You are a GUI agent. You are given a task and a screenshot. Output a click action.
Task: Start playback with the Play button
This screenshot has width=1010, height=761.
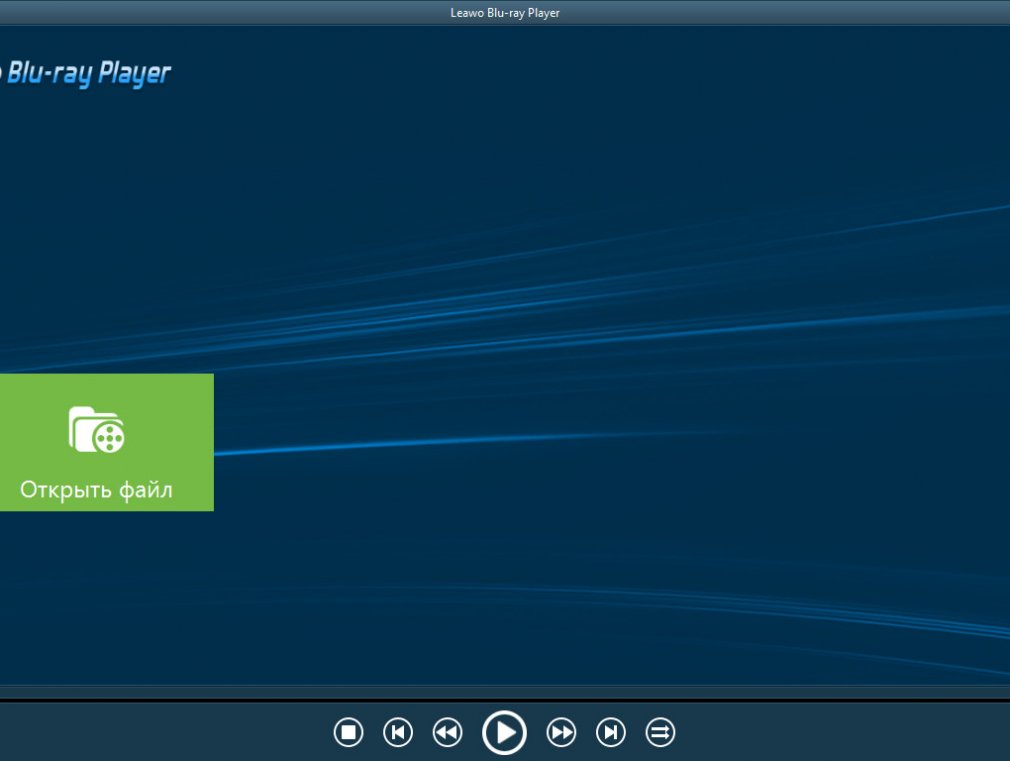click(x=504, y=732)
